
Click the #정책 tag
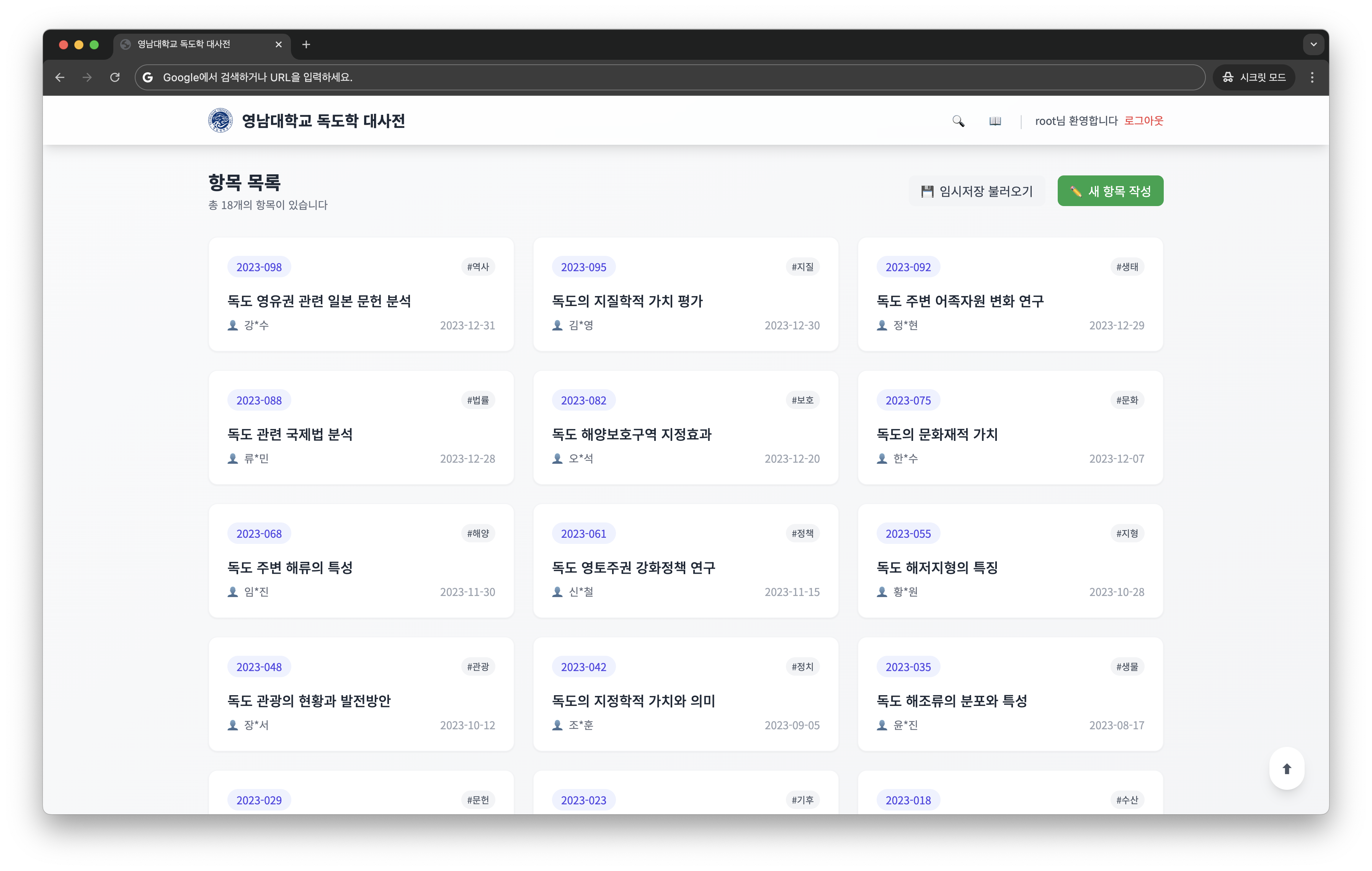coord(802,534)
